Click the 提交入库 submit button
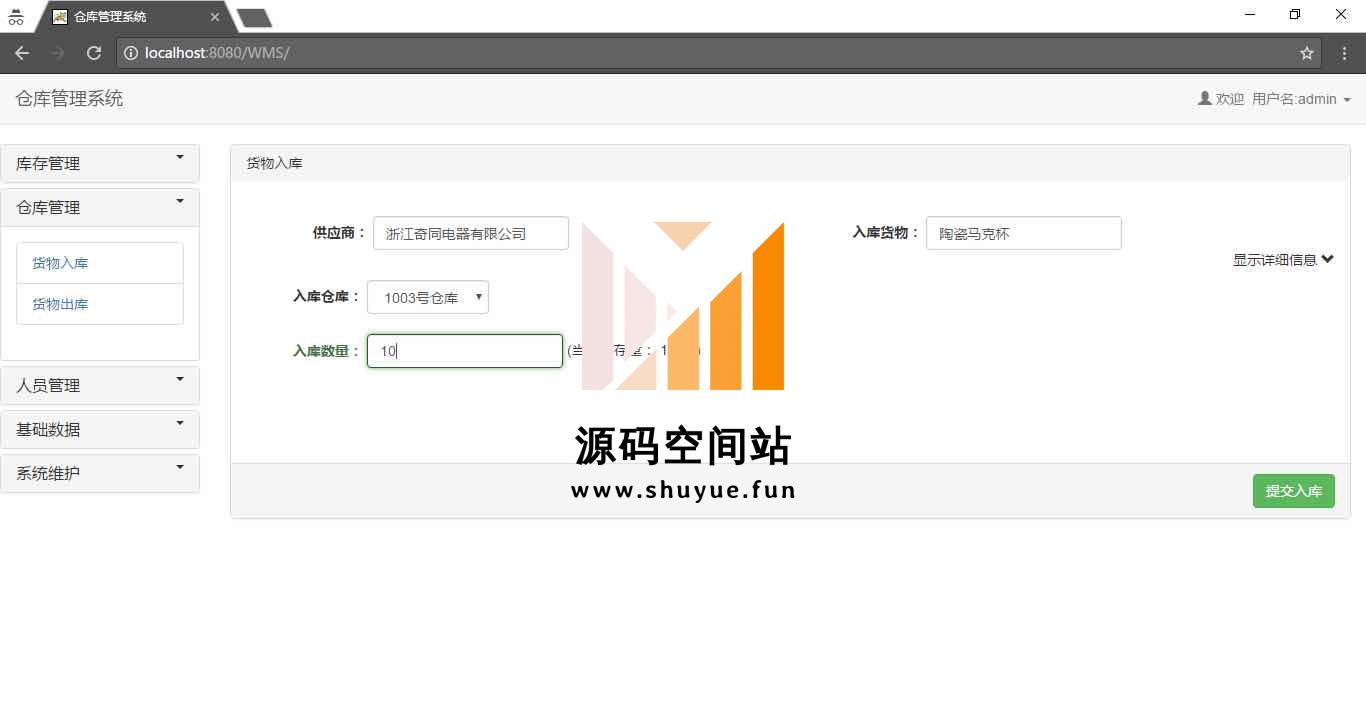This screenshot has height=727, width=1366. click(1294, 491)
